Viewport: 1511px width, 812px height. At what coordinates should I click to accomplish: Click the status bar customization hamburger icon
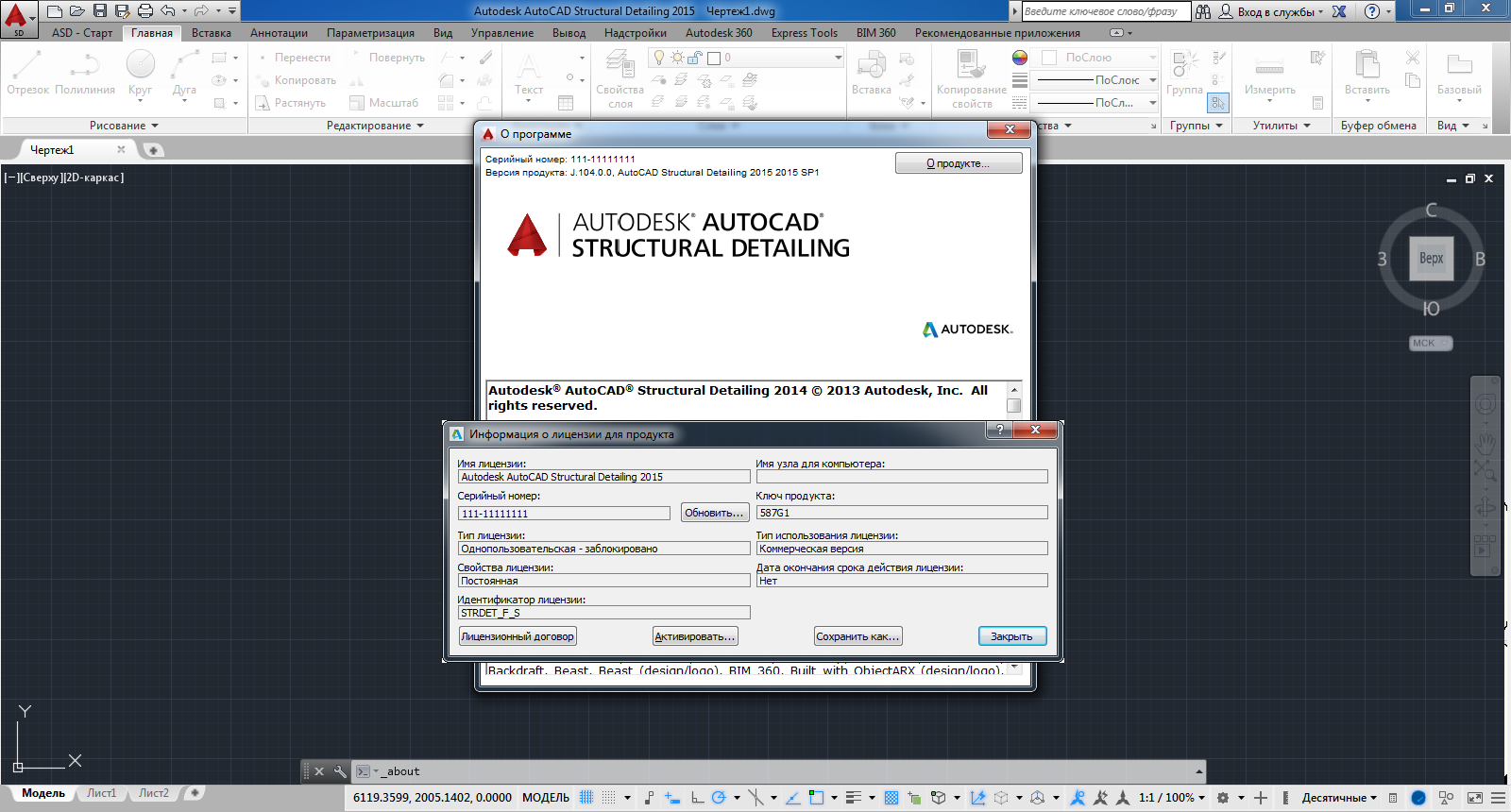tap(1498, 798)
